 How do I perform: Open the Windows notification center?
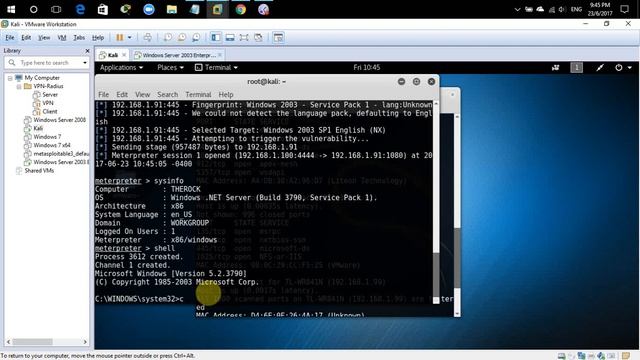624,9
